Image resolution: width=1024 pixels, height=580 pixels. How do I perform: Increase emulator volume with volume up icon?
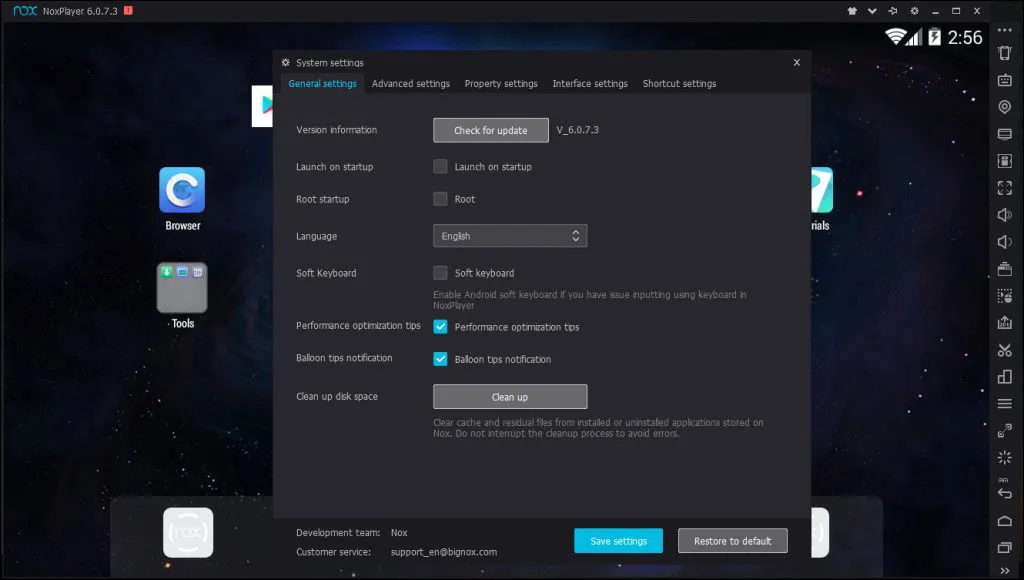coord(1004,214)
